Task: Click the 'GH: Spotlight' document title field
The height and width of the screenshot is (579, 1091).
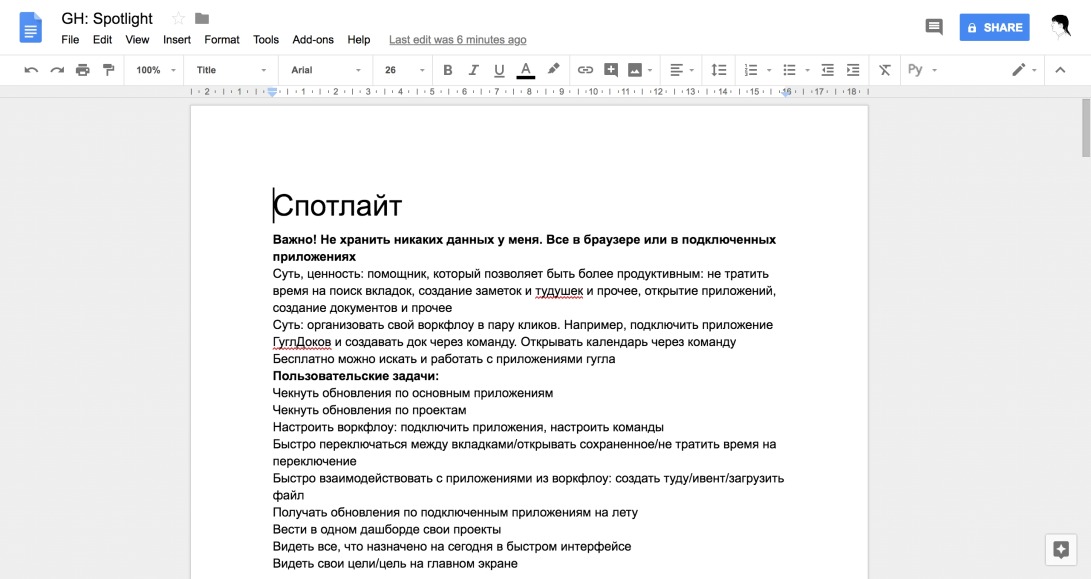Action: point(107,19)
